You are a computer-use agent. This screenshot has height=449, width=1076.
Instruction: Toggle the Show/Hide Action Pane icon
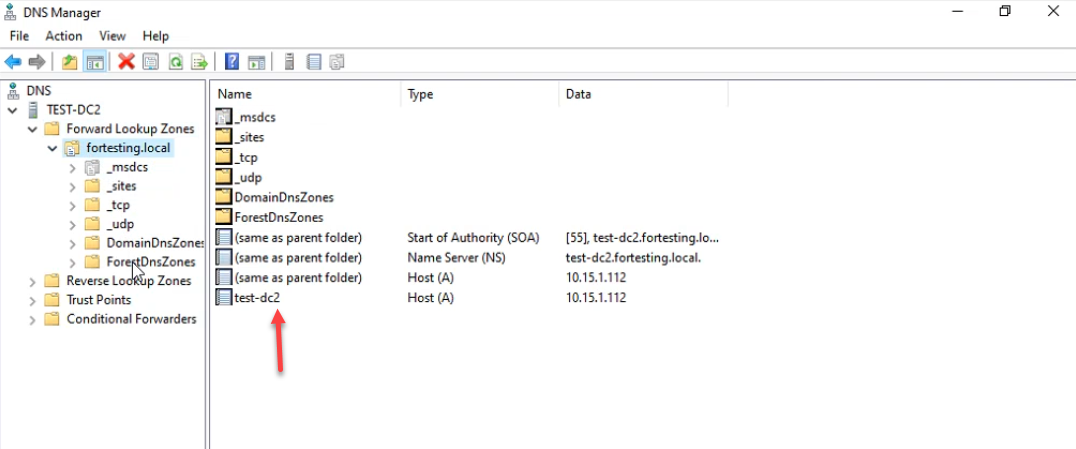256,62
